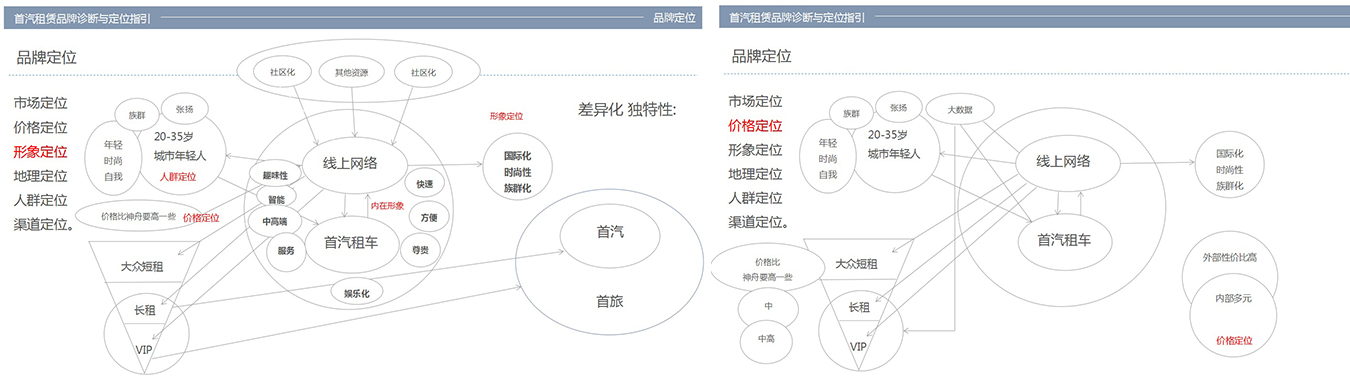This screenshot has height=380, width=1350.
Task: Click the red 内在形象 label
Action: click(x=387, y=206)
